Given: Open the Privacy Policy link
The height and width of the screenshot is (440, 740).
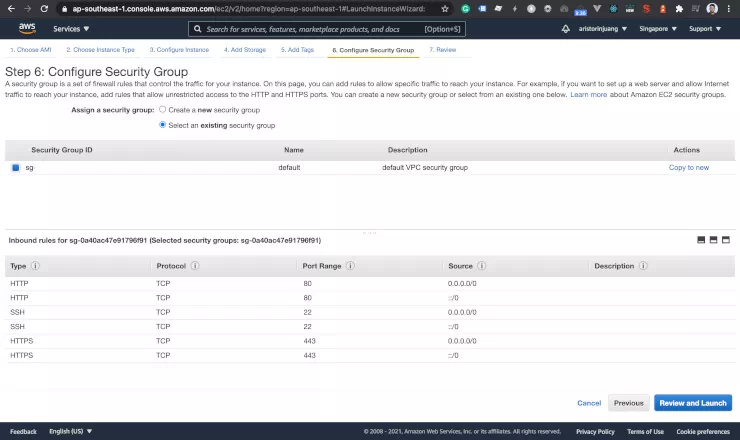Looking at the screenshot, I should [595, 432].
